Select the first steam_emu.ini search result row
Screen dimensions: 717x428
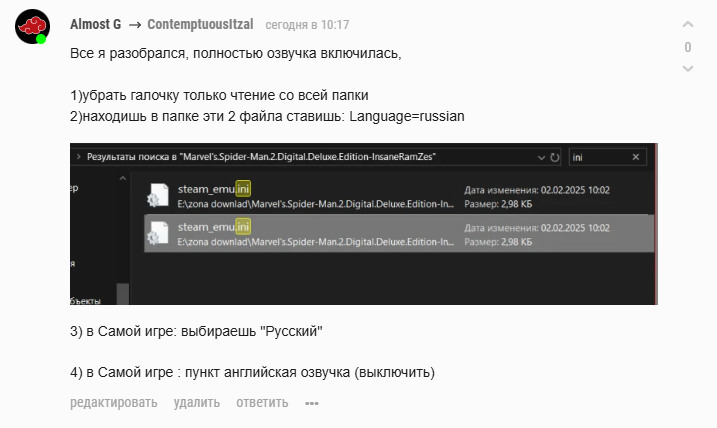[x=400, y=196]
